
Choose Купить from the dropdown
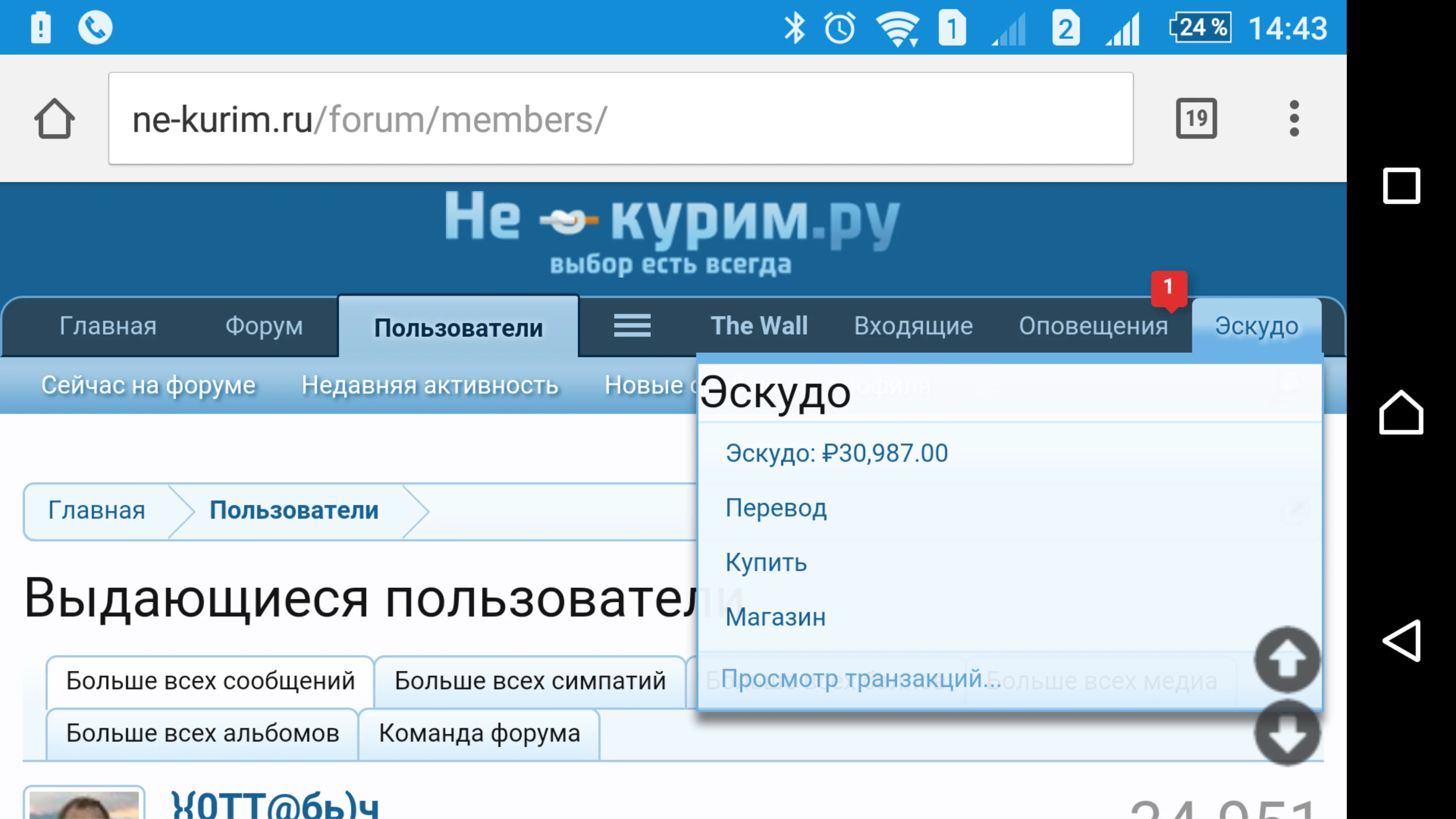(766, 562)
